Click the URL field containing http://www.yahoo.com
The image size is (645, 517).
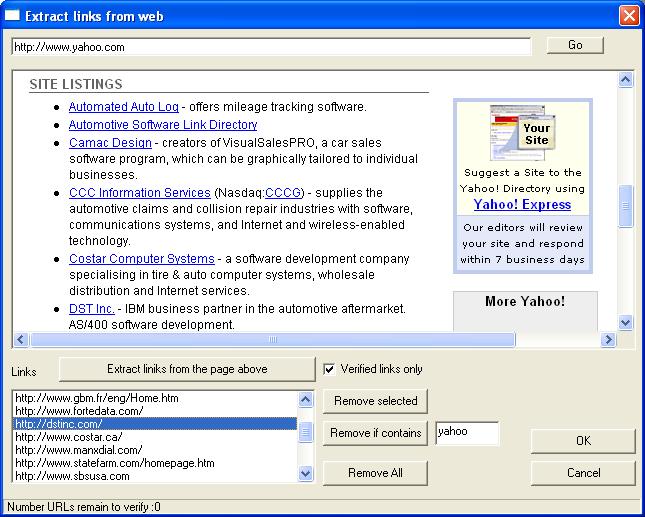click(x=271, y=46)
